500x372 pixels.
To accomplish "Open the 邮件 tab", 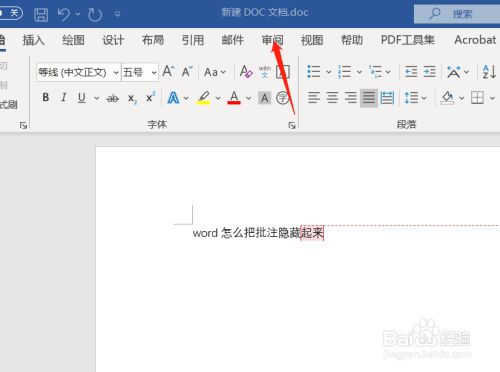I will (232, 40).
